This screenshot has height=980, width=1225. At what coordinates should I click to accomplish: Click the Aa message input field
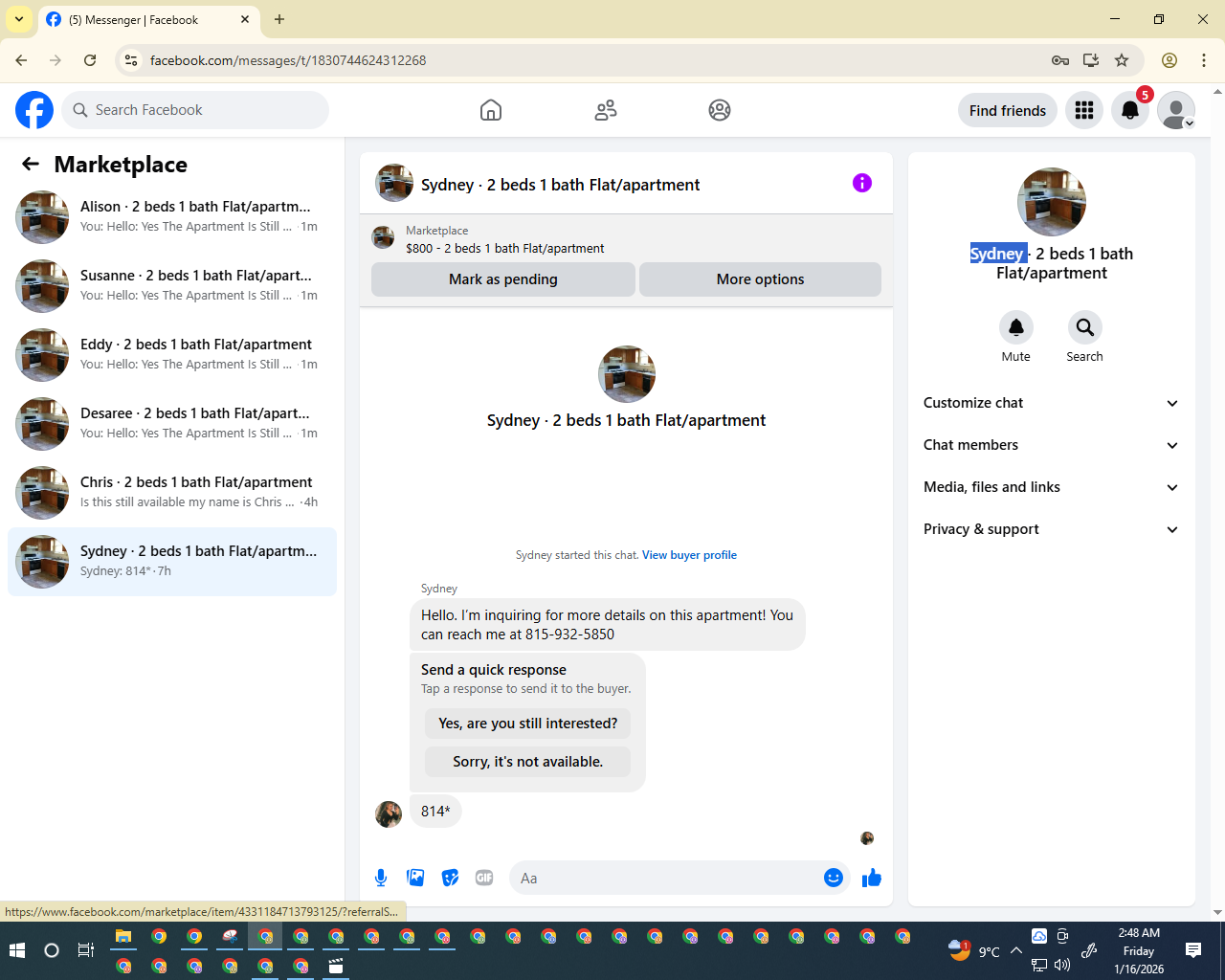click(x=665, y=878)
